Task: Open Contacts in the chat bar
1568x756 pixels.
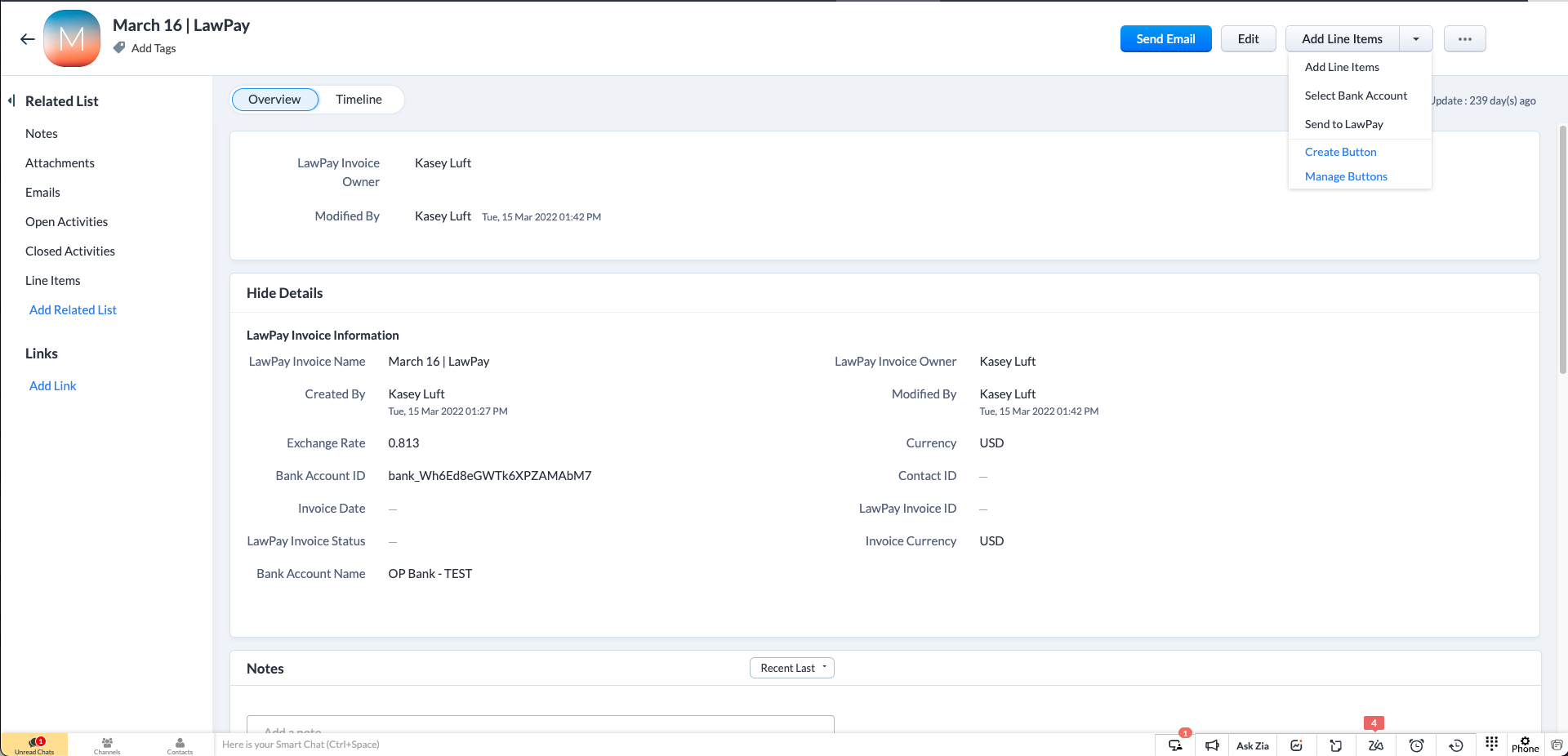Action: click(x=180, y=745)
